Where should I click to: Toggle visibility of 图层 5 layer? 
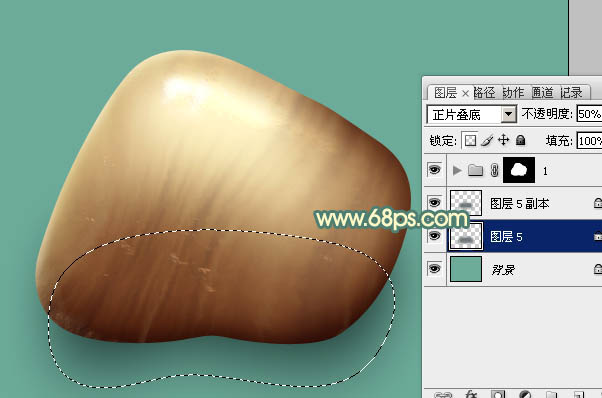(434, 236)
